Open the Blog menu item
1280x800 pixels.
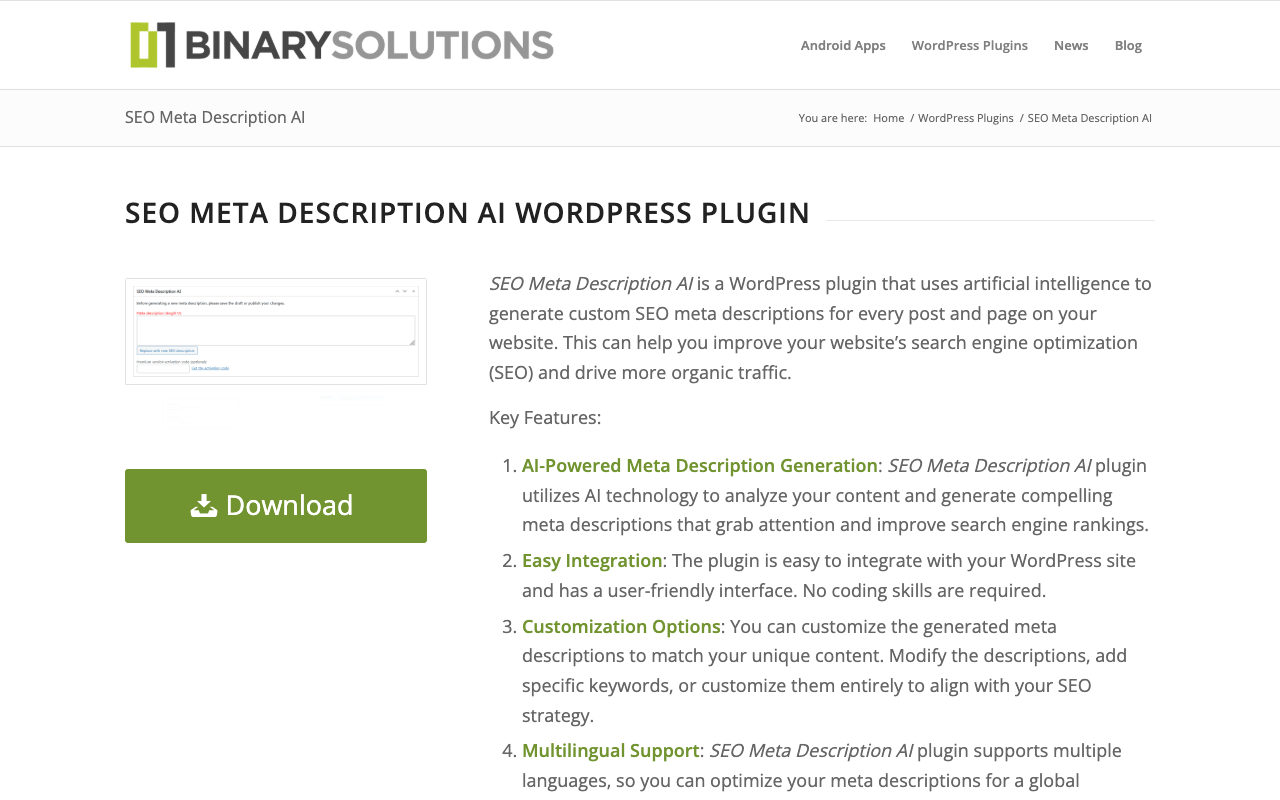(x=1128, y=45)
